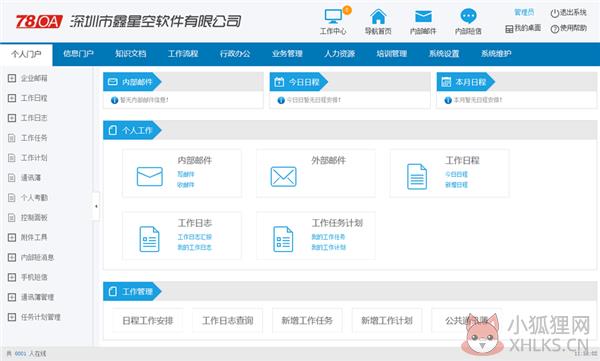Open 系统维护 menu
600x361 pixels.
tap(496, 54)
